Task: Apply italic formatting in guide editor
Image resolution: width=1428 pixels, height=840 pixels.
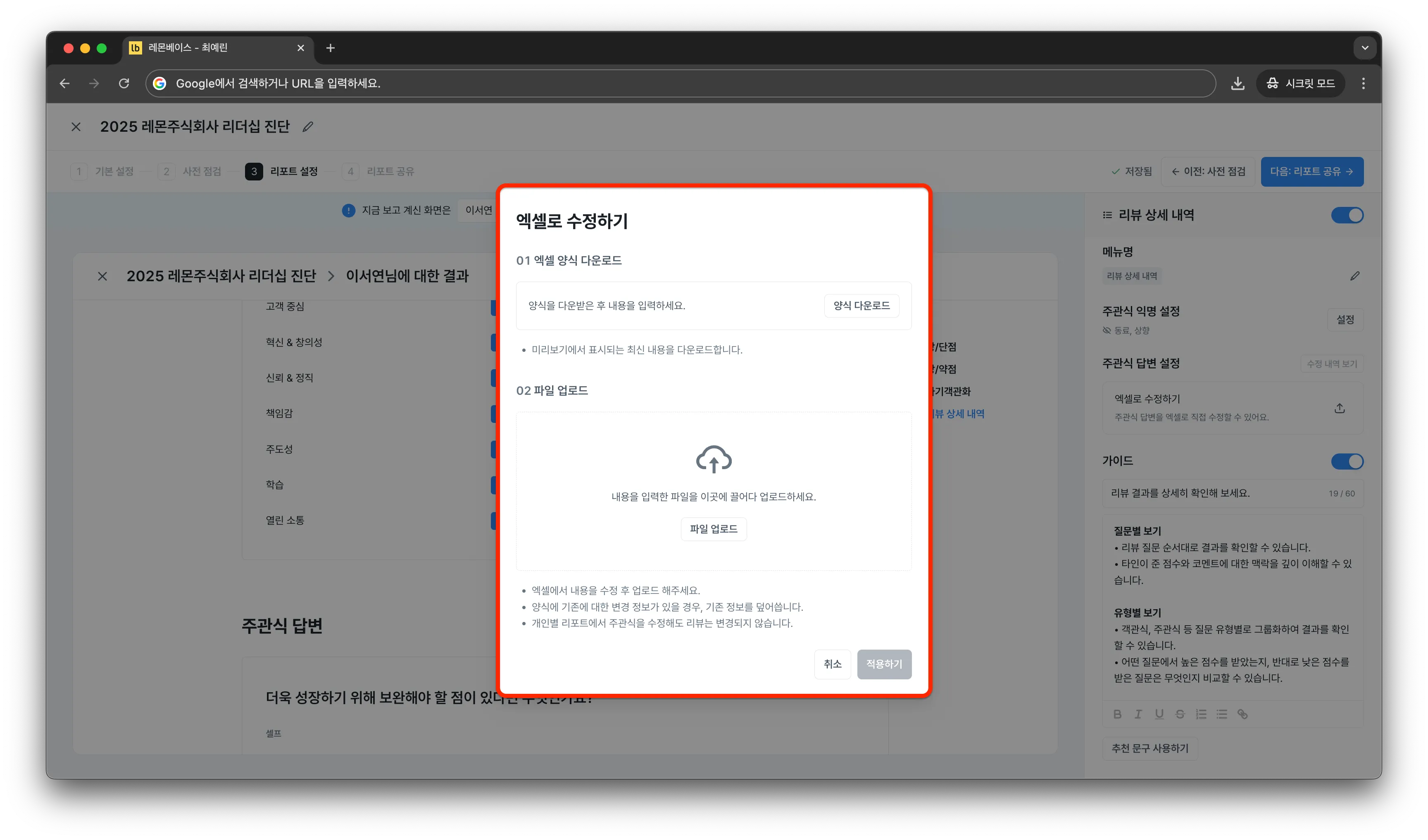Action: click(1138, 714)
